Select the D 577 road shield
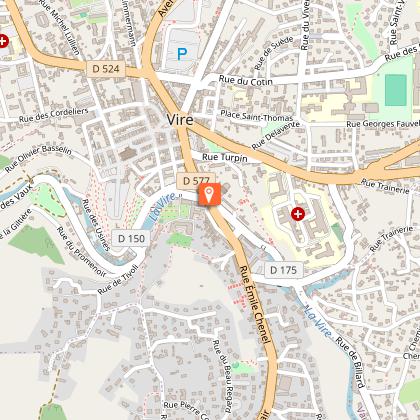Screen dimensions: 420x420 coord(196,181)
